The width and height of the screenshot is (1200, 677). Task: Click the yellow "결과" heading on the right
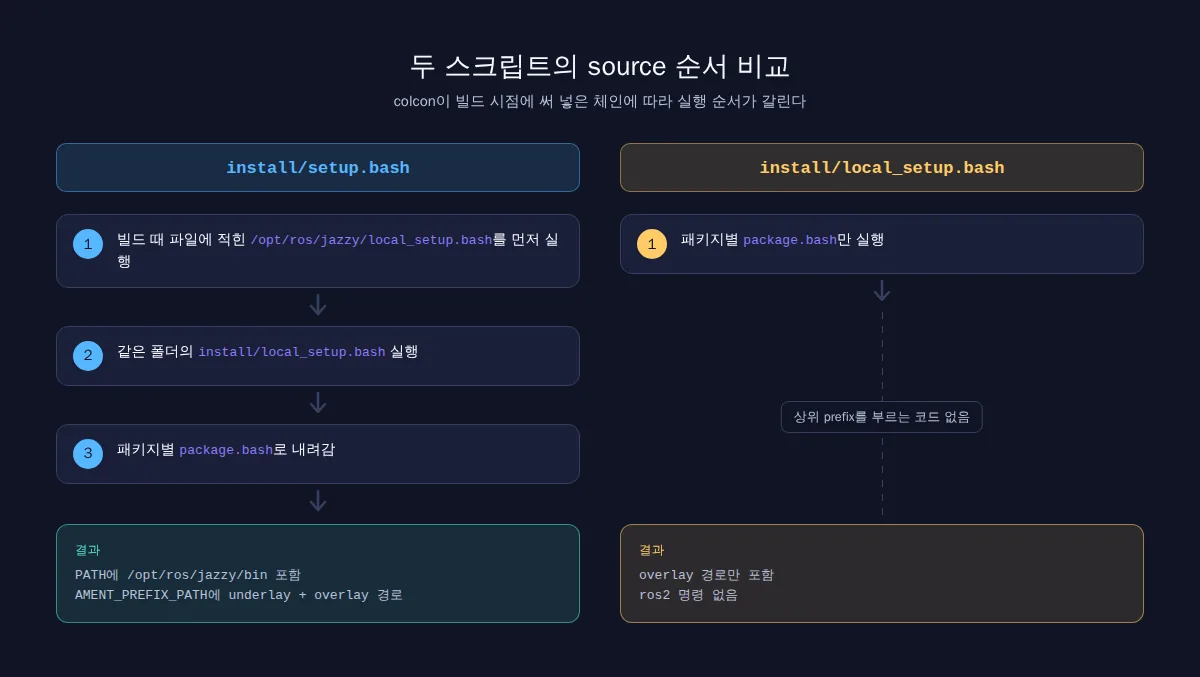652,550
